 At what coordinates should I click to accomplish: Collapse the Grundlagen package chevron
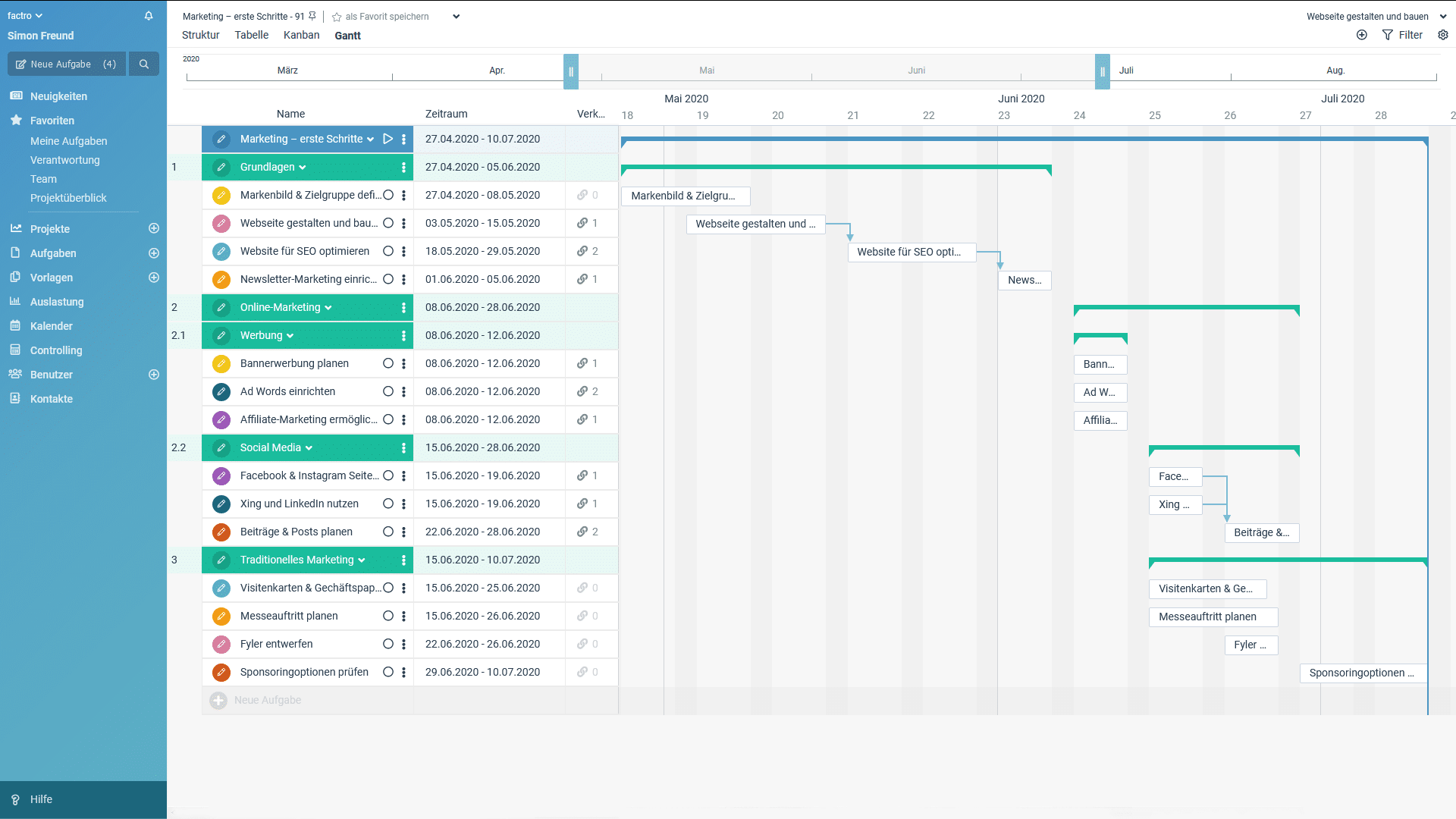pos(303,168)
